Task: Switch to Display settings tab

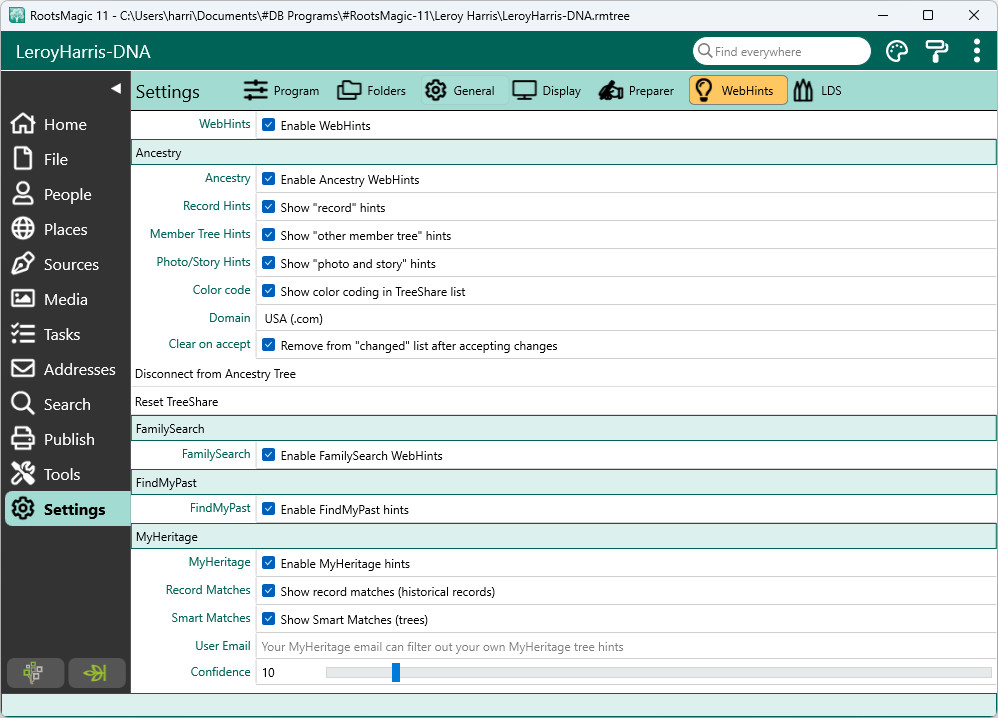Action: click(547, 90)
